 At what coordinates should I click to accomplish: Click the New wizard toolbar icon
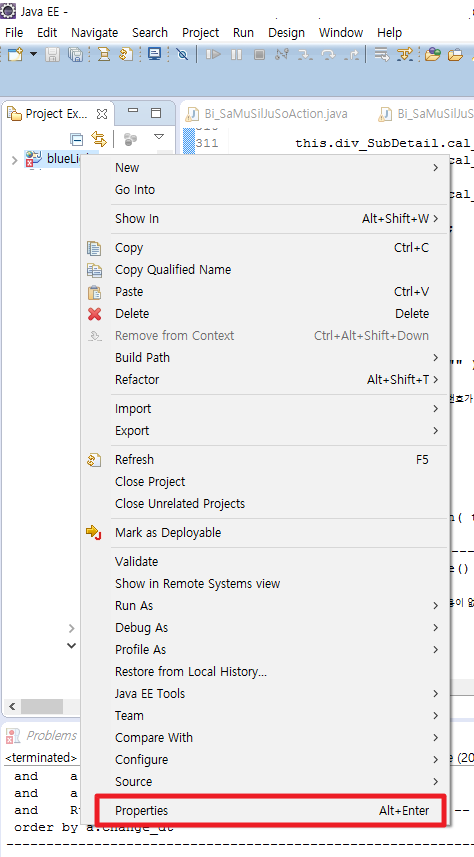pos(15,54)
